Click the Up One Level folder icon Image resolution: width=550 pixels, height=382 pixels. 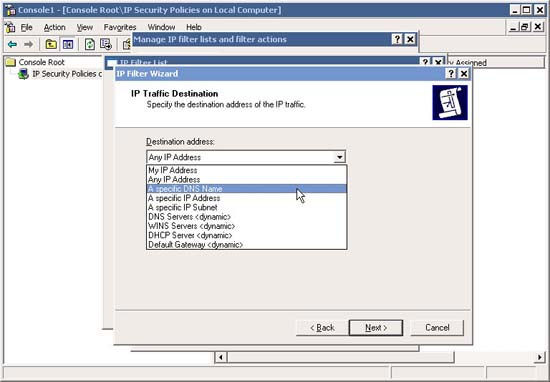click(x=51, y=44)
